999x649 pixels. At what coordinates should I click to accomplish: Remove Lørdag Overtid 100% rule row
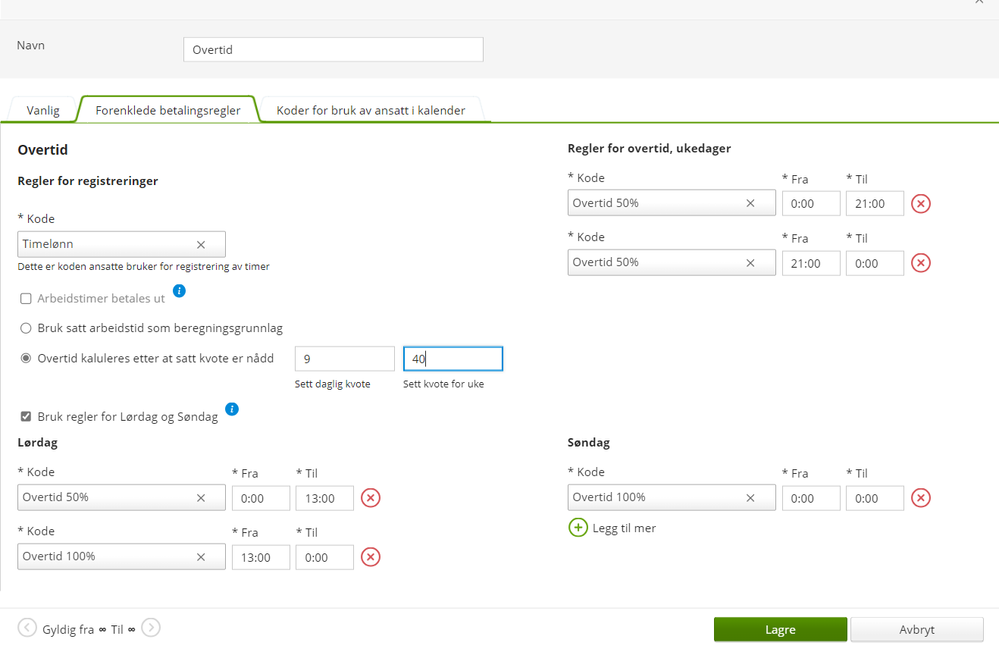(371, 557)
